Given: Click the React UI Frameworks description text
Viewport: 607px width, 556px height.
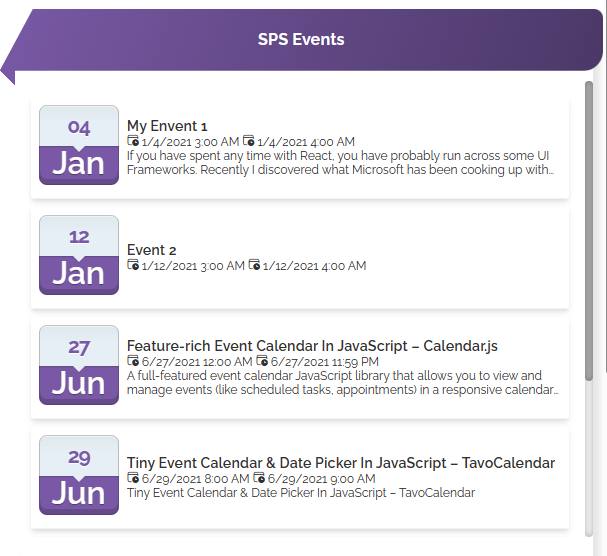Looking at the screenshot, I should point(341,163).
